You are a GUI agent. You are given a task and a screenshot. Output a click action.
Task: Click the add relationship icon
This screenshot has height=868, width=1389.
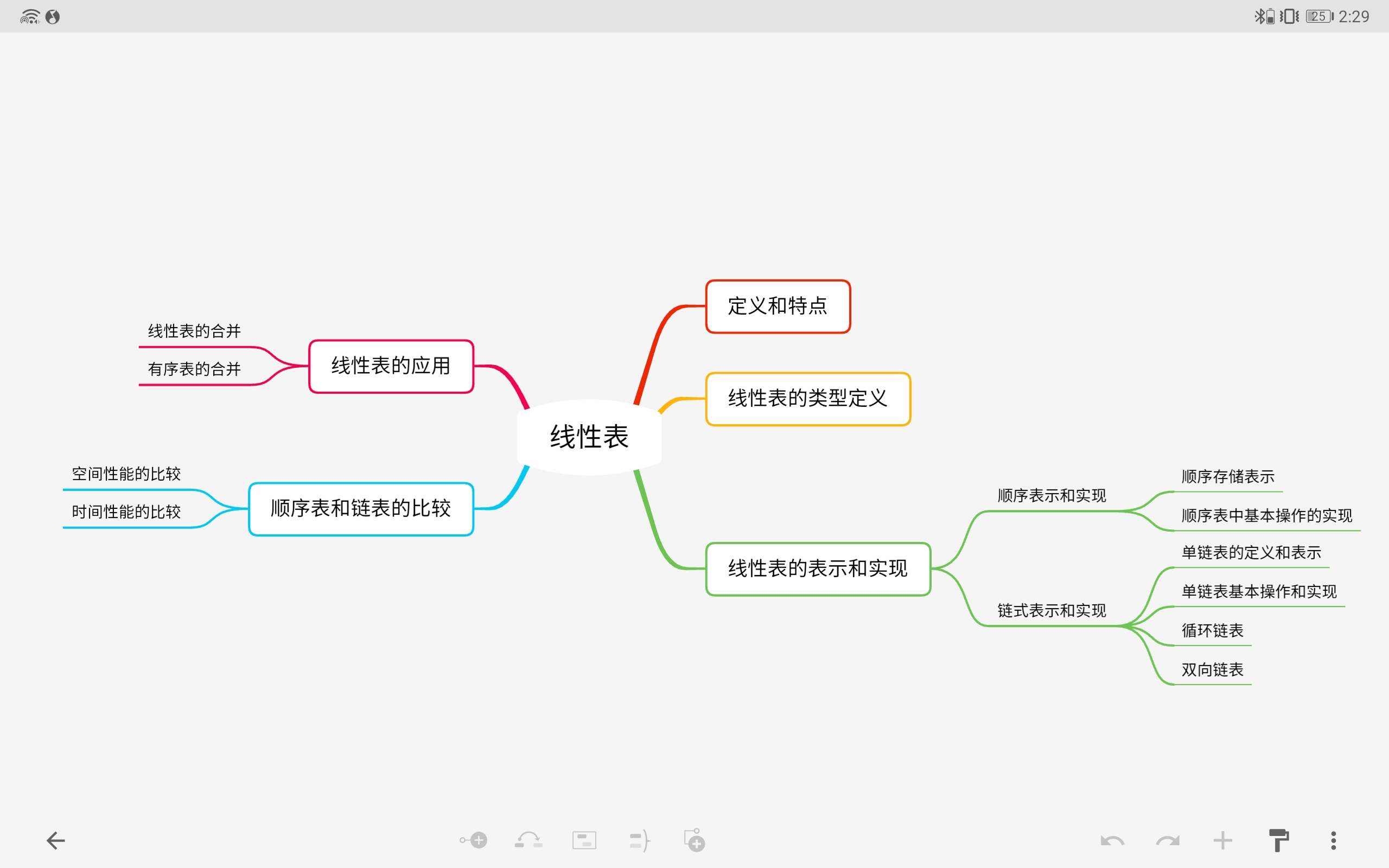tap(528, 840)
